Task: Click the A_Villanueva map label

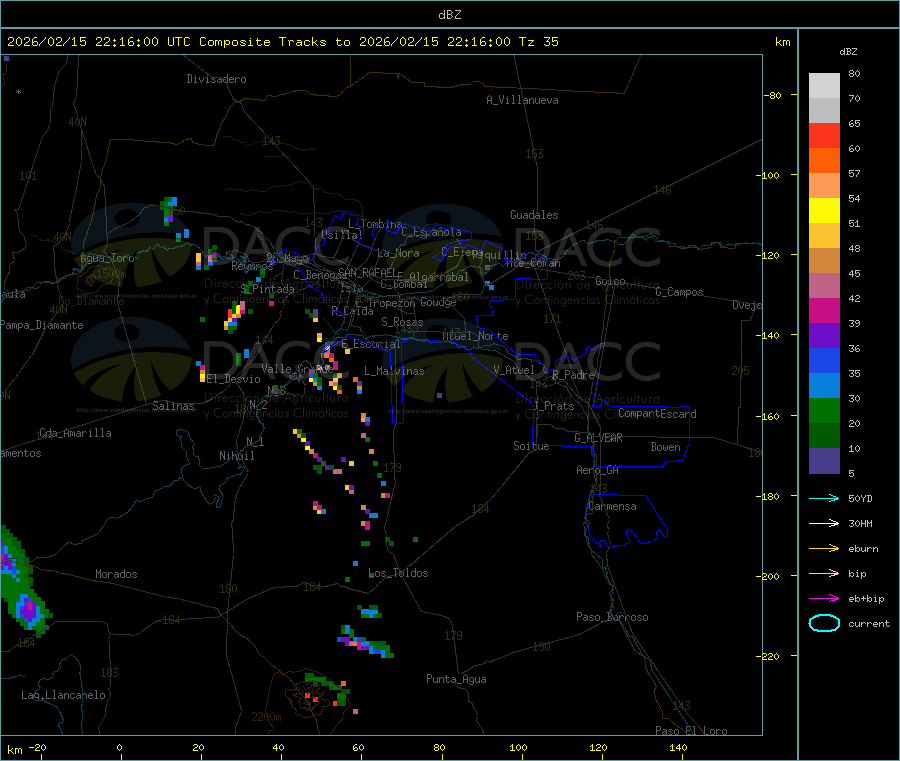Action: (x=522, y=100)
